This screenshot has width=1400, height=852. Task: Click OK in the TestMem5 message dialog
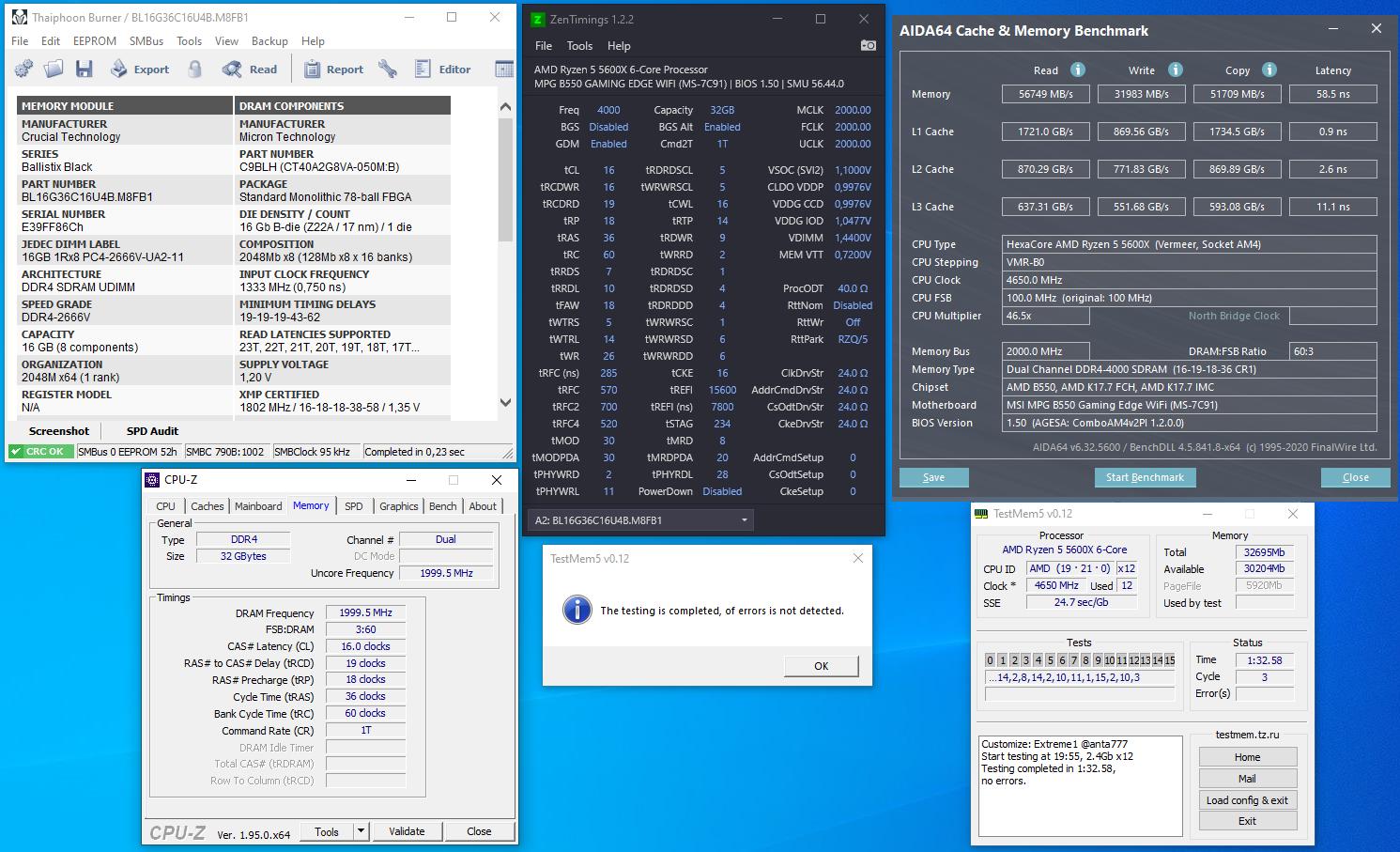(822, 666)
